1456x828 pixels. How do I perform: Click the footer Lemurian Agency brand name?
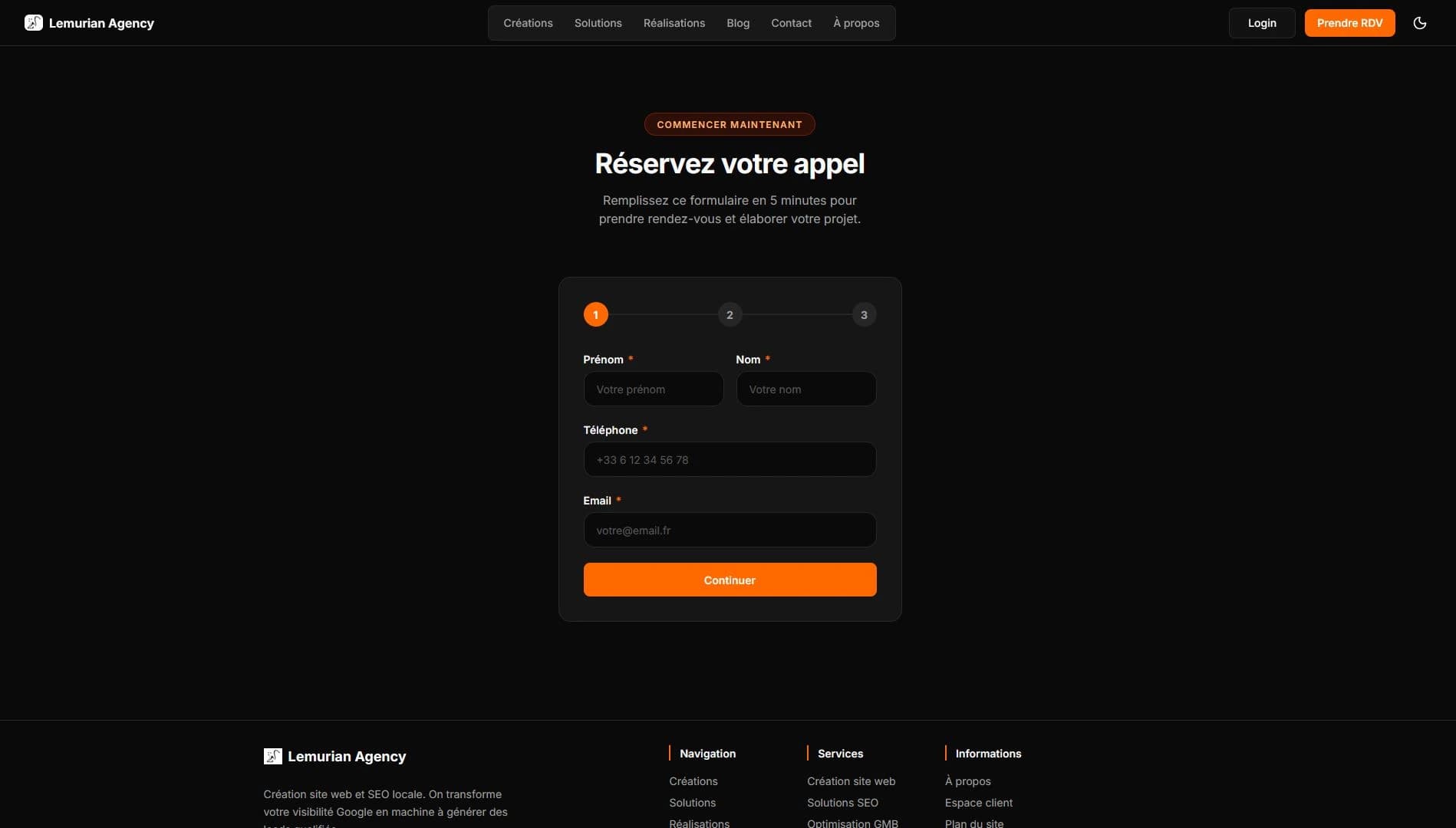click(x=347, y=757)
